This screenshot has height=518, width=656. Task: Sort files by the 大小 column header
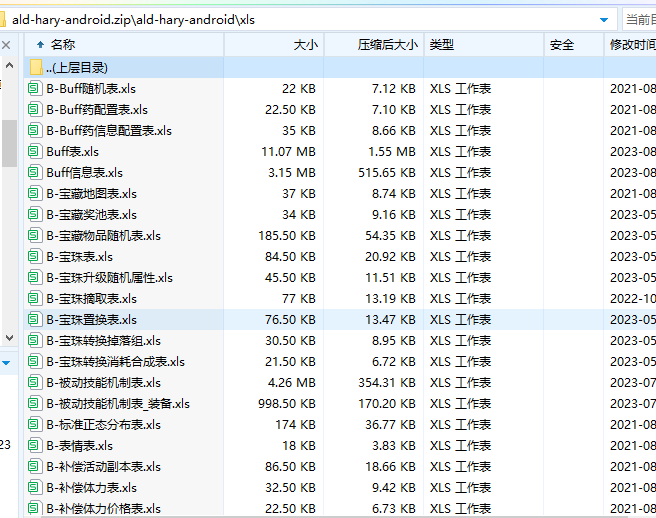[x=305, y=44]
